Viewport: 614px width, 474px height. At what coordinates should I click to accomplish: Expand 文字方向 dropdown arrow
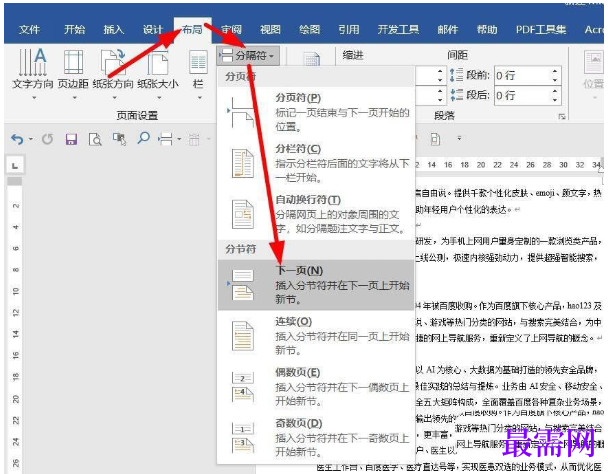[34, 98]
